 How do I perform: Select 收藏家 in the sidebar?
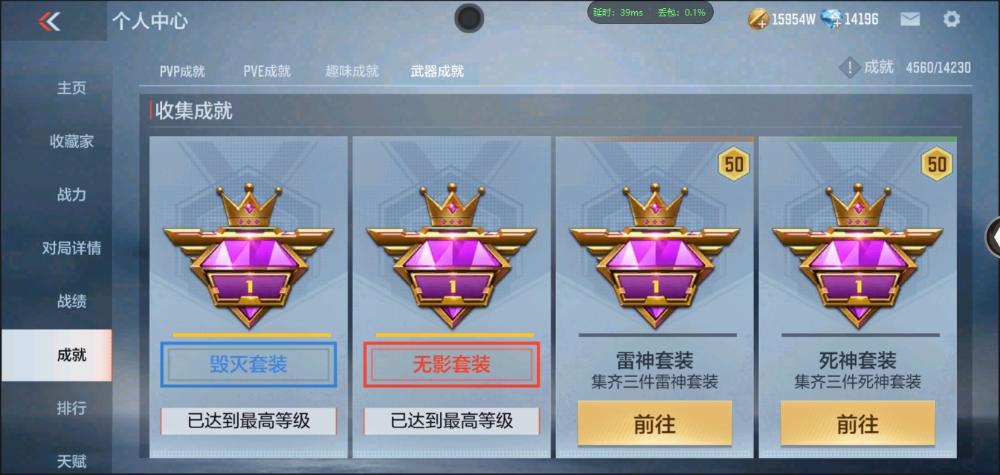pos(71,142)
